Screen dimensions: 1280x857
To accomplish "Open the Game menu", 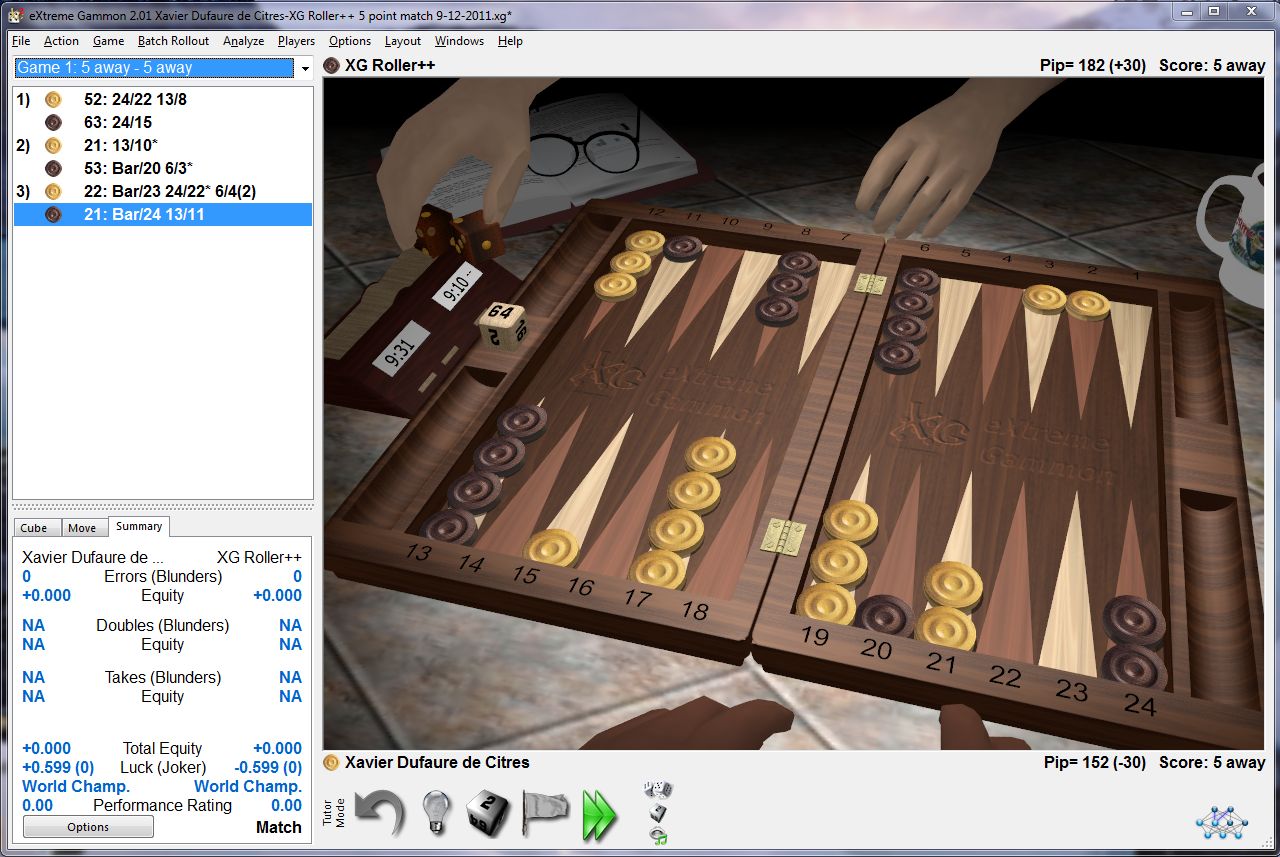I will coord(108,41).
